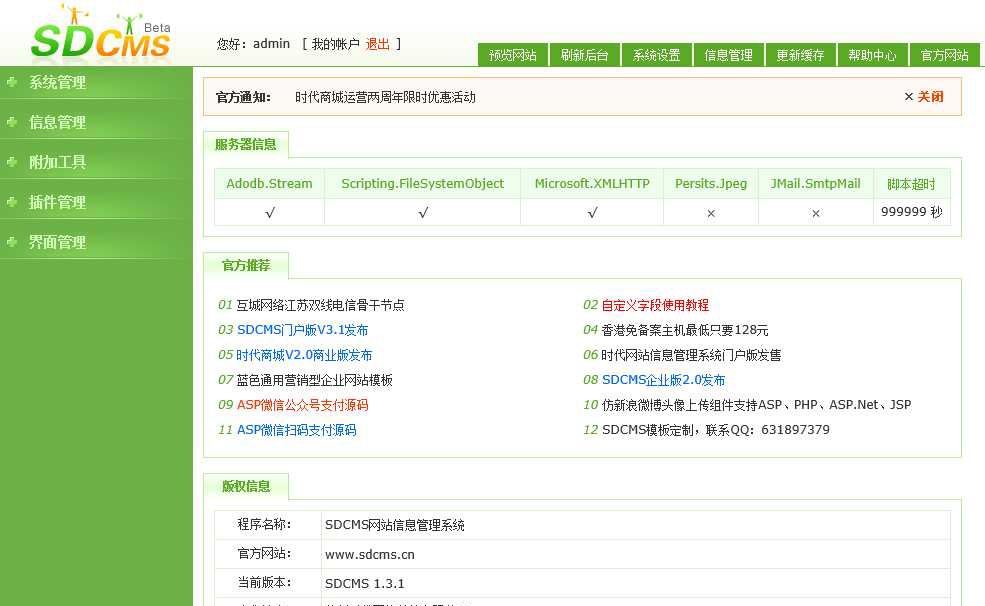Click the check mark under Scripting.FileSystemObject
The width and height of the screenshot is (985, 606).
click(423, 213)
